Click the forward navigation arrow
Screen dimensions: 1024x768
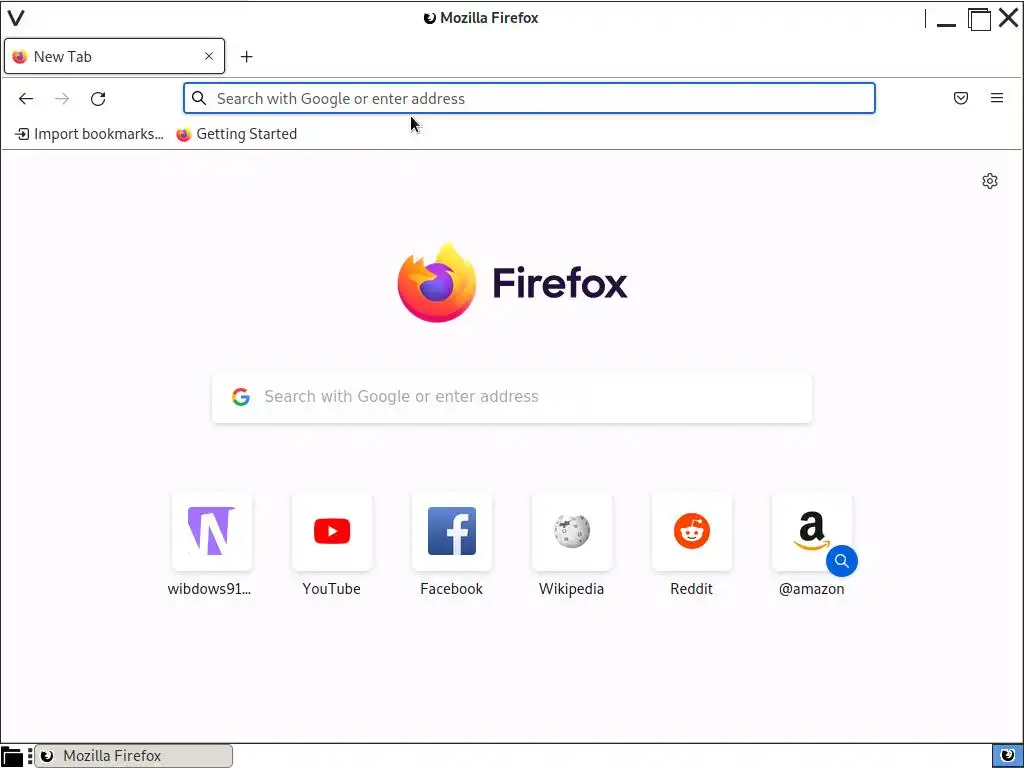click(x=62, y=99)
